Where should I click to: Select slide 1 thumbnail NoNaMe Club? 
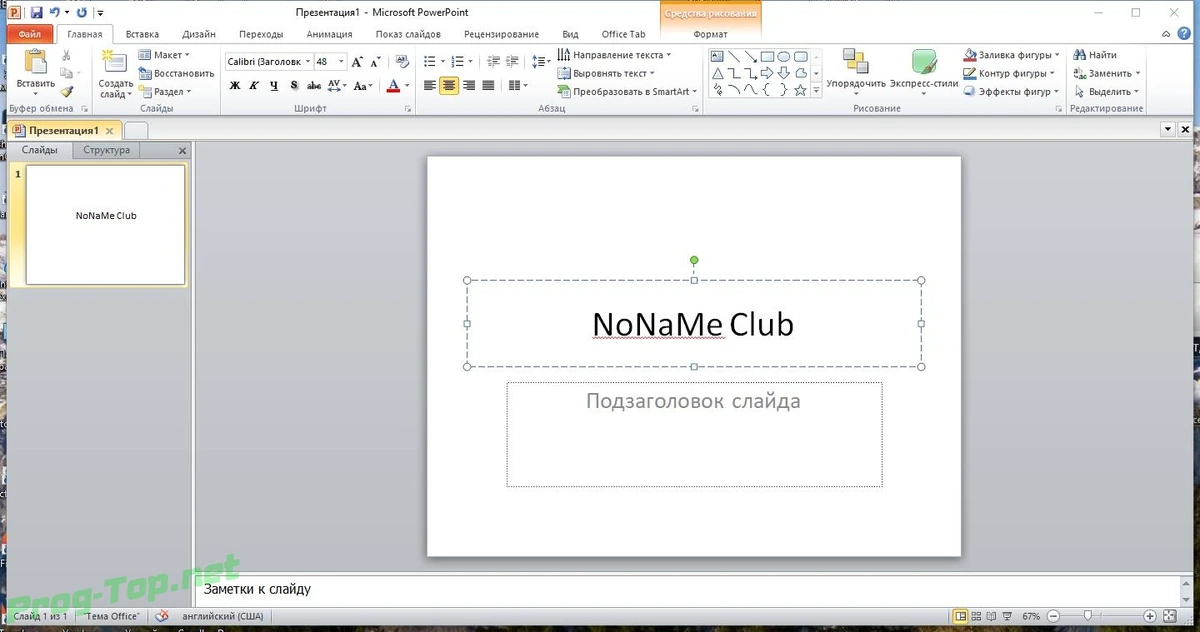coord(105,224)
